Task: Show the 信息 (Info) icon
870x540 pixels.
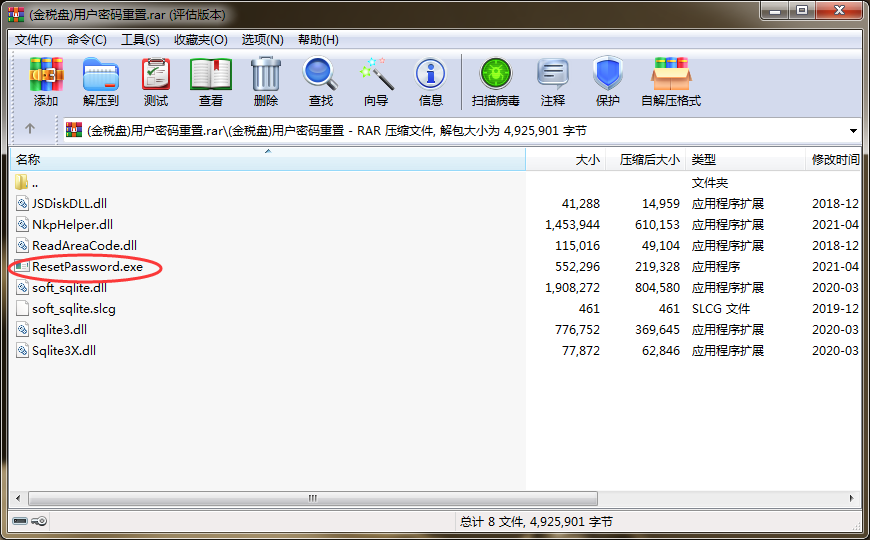Action: (x=431, y=74)
